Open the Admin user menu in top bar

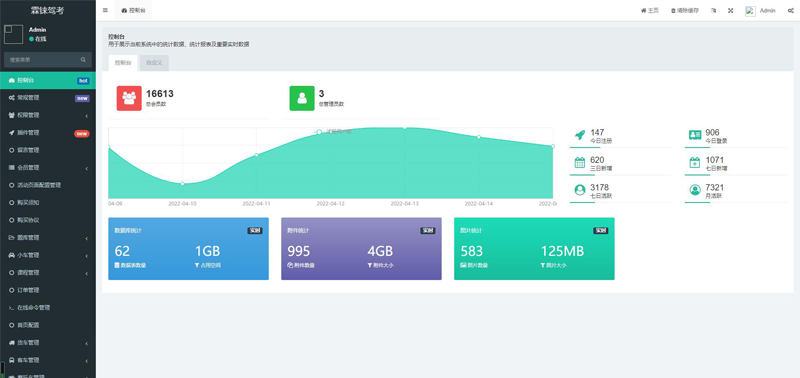760,10
